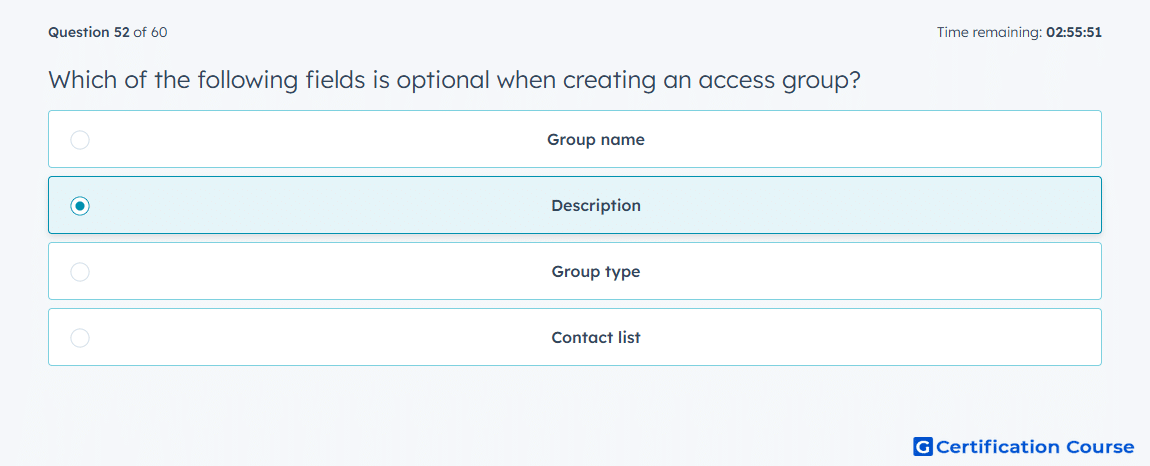The image size is (1150, 466).
Task: Click the word 'optional' in the question
Action: point(442,81)
